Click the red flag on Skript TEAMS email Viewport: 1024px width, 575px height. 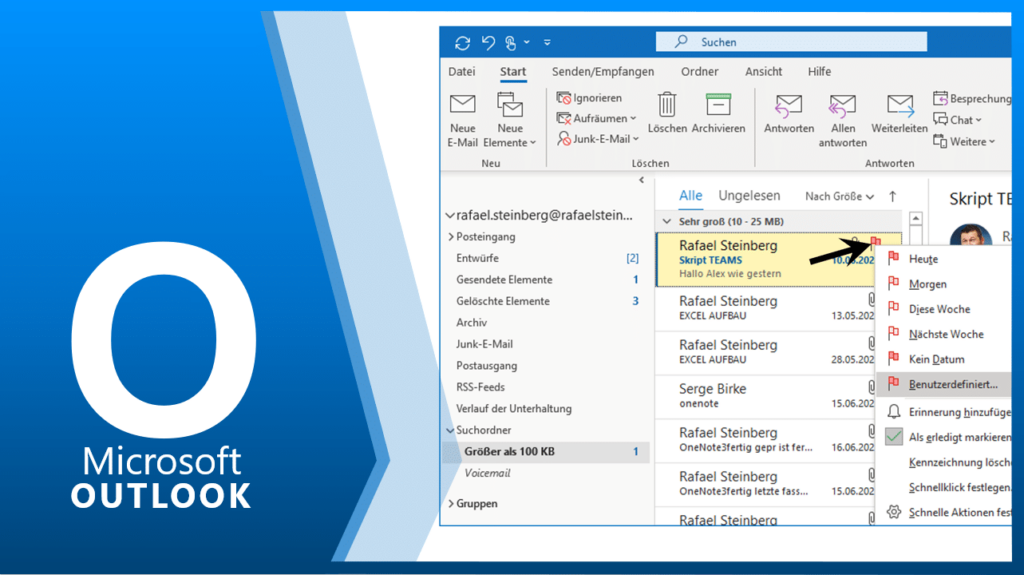(876, 243)
